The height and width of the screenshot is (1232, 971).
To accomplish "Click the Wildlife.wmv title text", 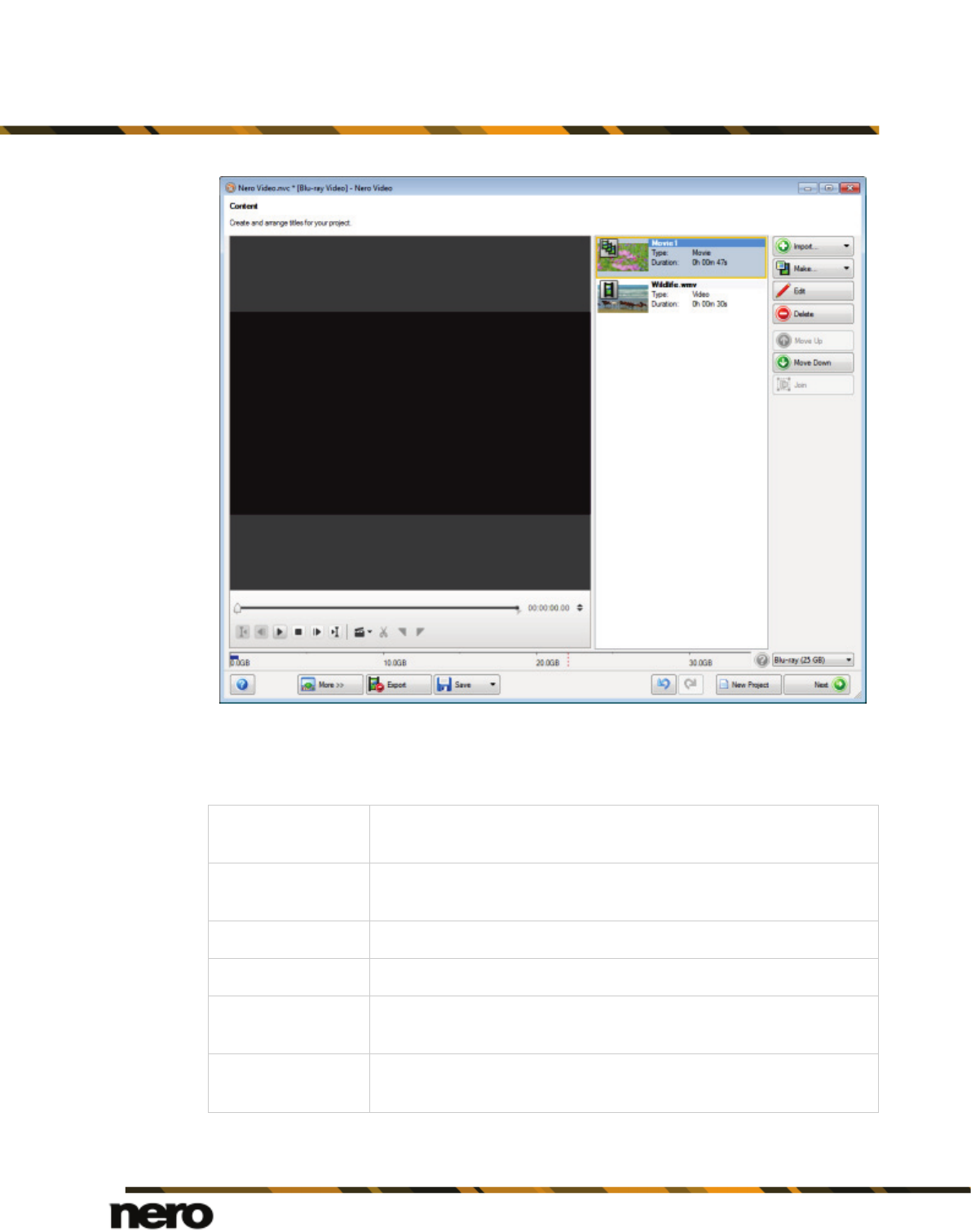I will point(674,285).
